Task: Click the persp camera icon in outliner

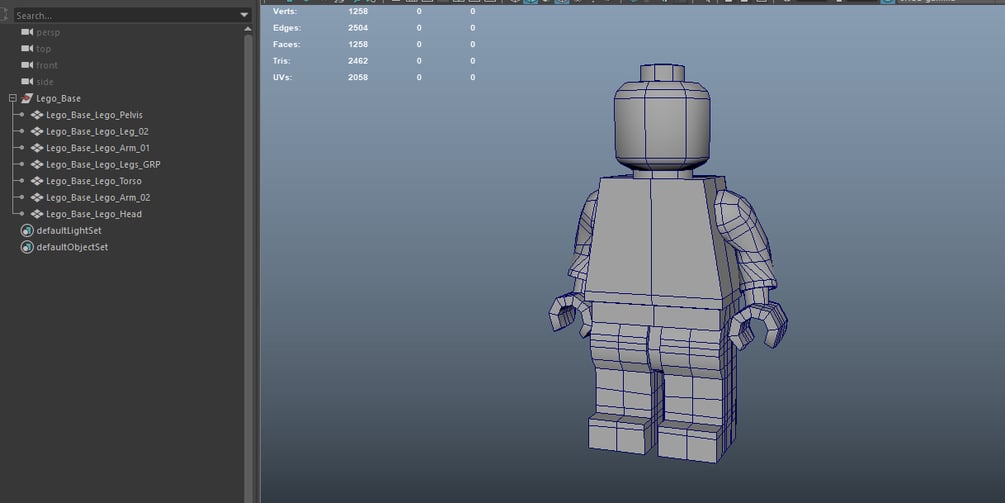Action: coord(27,32)
